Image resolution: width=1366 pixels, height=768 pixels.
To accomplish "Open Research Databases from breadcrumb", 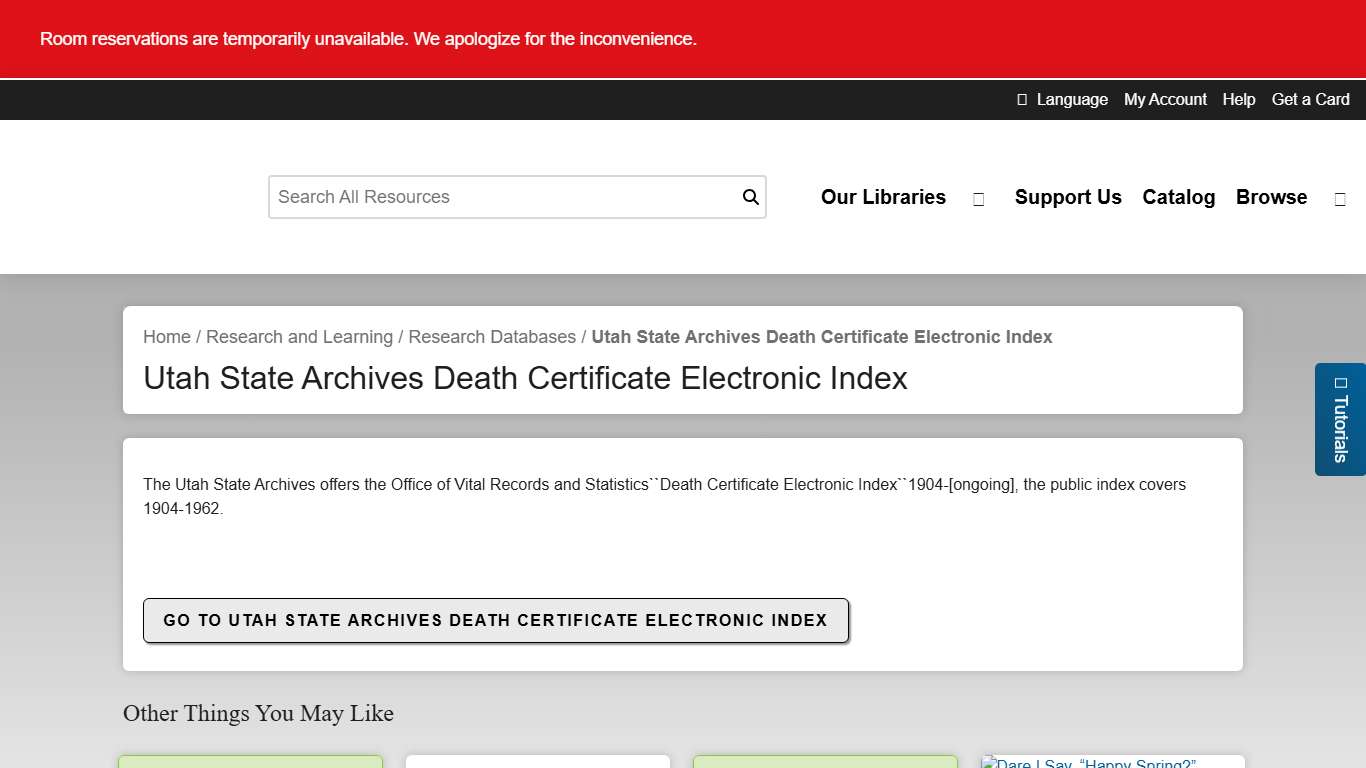I will coord(491,337).
